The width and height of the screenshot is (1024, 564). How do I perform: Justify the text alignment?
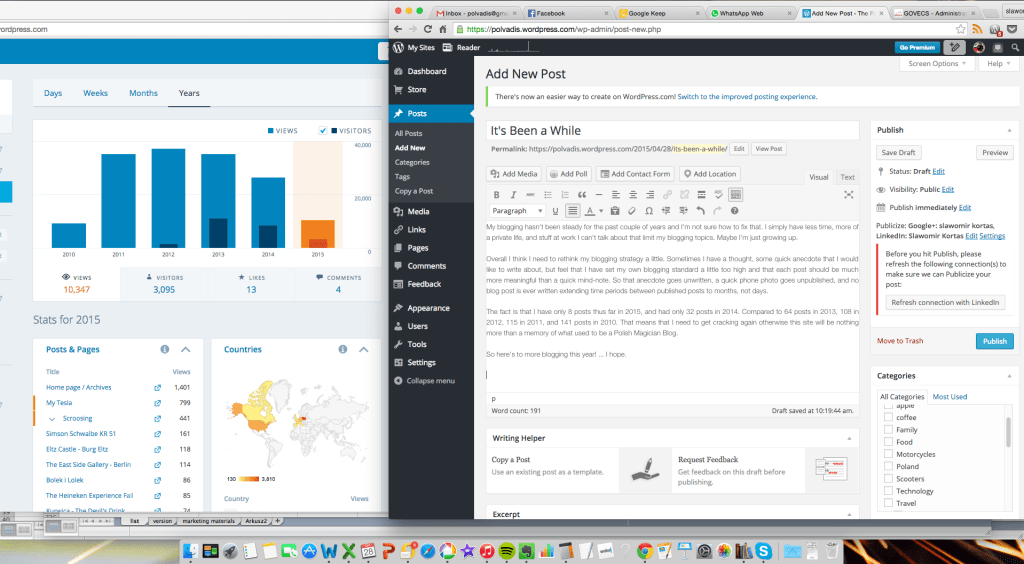click(573, 211)
